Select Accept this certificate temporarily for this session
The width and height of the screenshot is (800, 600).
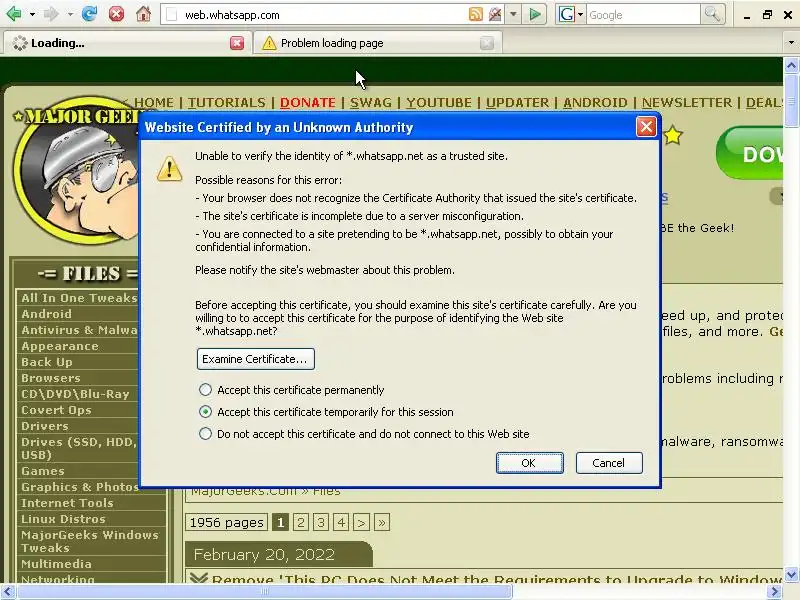205,412
